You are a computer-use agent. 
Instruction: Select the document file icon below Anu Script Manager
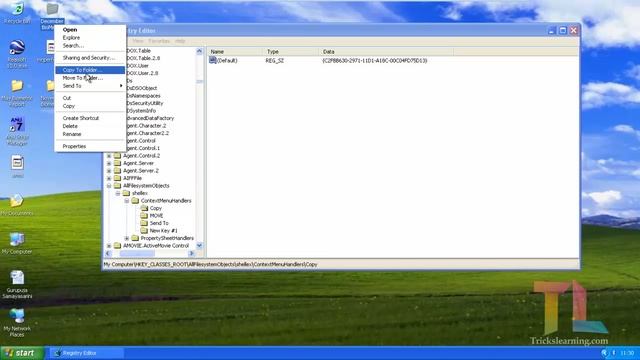click(x=17, y=163)
